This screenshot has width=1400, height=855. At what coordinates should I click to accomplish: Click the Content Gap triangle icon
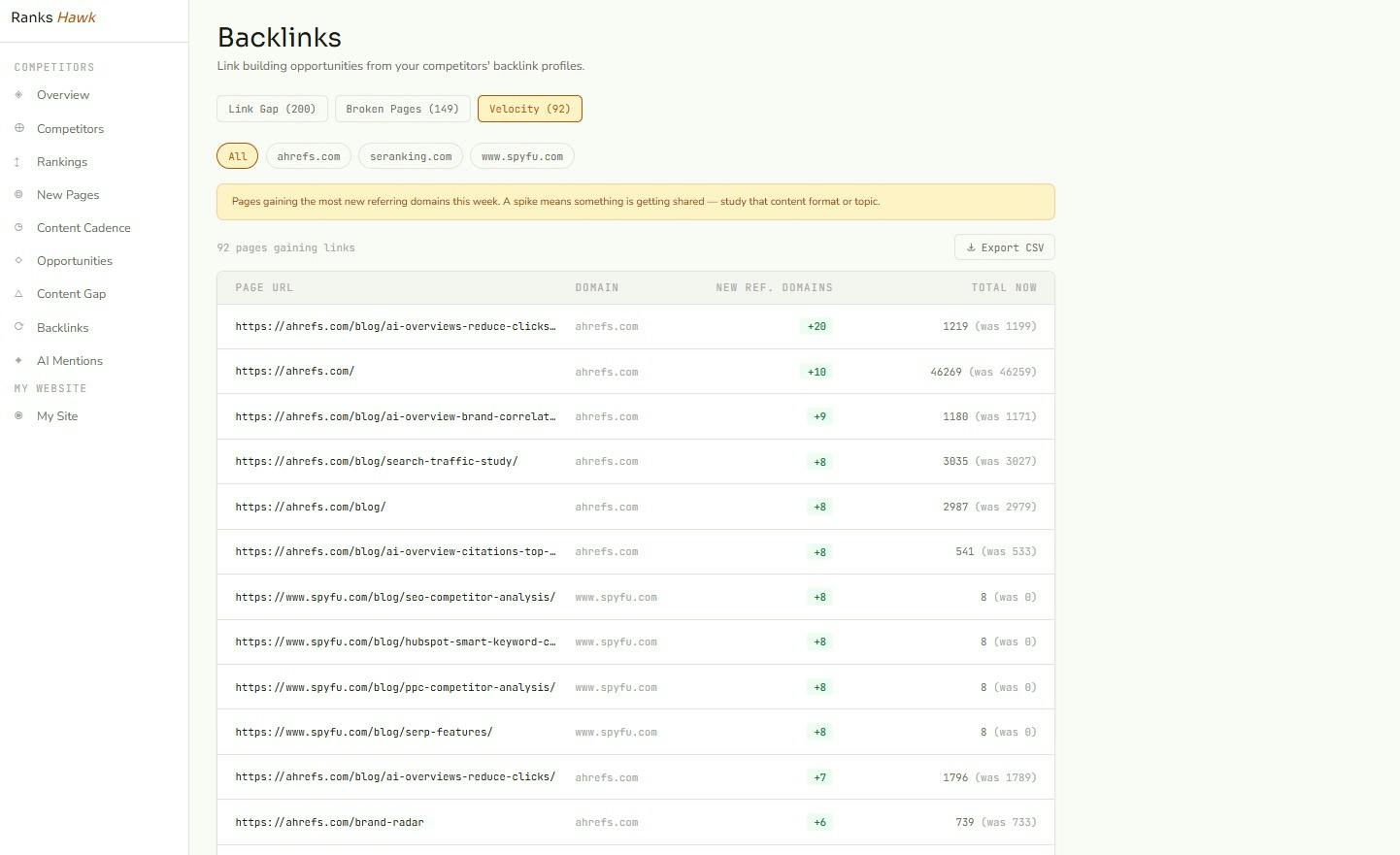[x=18, y=294]
